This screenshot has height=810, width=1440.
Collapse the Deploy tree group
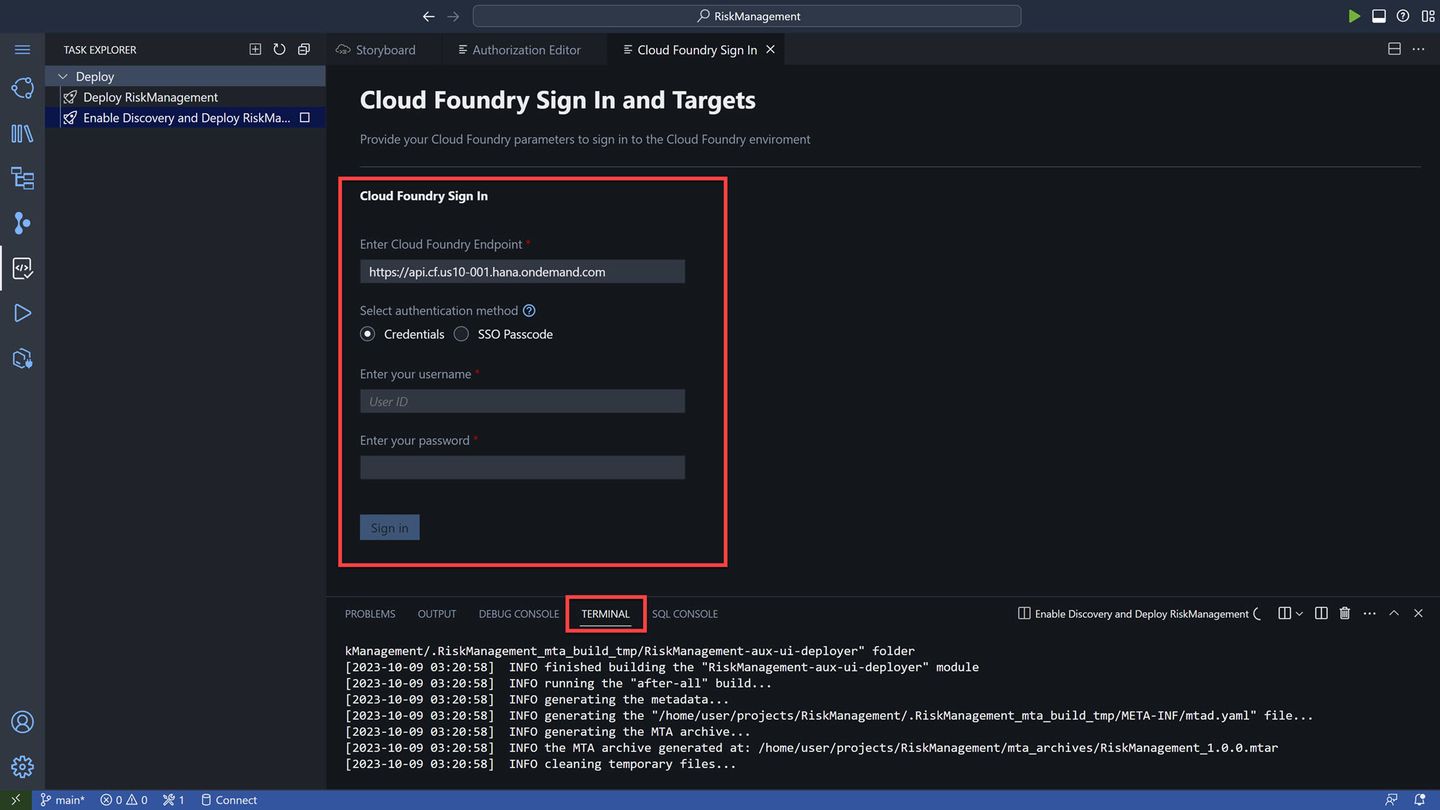click(63, 76)
